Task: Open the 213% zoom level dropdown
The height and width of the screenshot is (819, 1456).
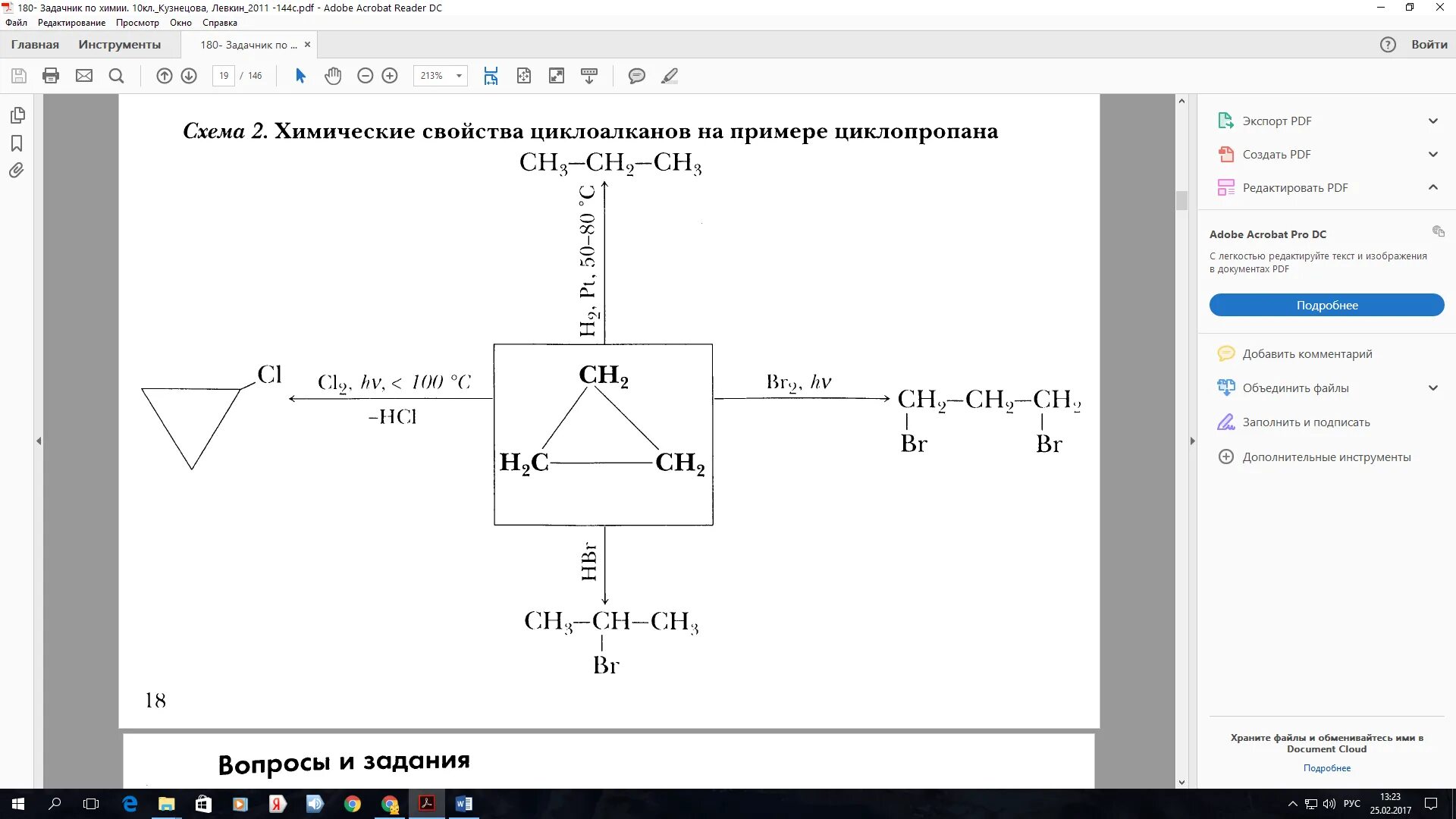Action: 458,76
